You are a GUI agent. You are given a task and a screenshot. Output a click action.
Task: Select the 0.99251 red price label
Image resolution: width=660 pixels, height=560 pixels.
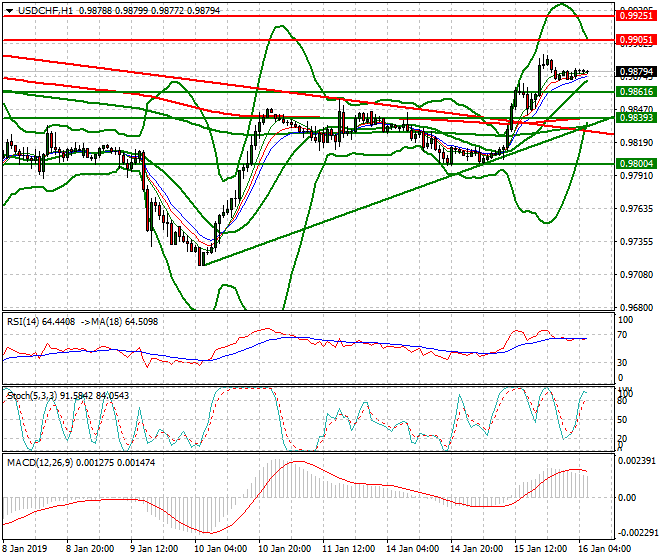(x=636, y=16)
